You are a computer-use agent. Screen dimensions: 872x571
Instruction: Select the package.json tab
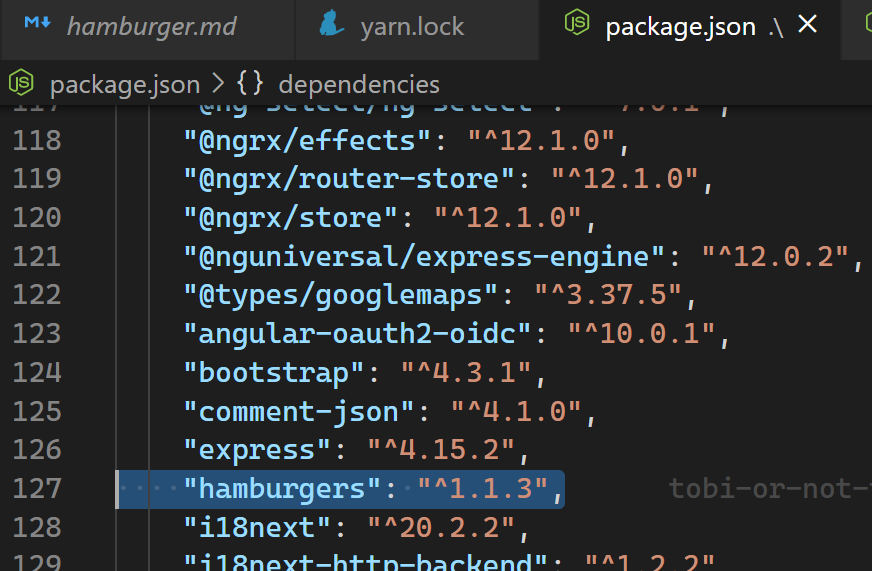tap(680, 27)
